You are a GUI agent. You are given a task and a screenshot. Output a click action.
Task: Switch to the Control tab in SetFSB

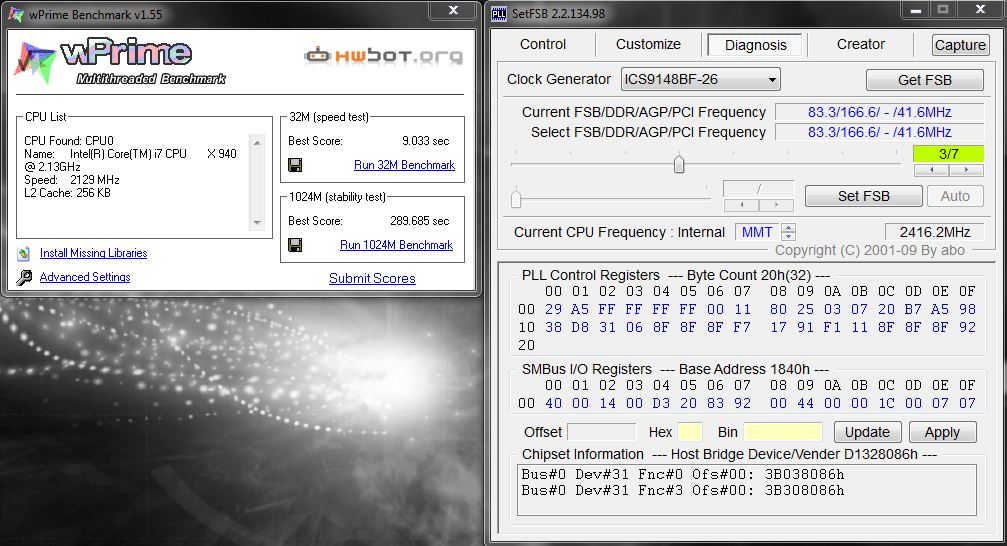[x=543, y=44]
